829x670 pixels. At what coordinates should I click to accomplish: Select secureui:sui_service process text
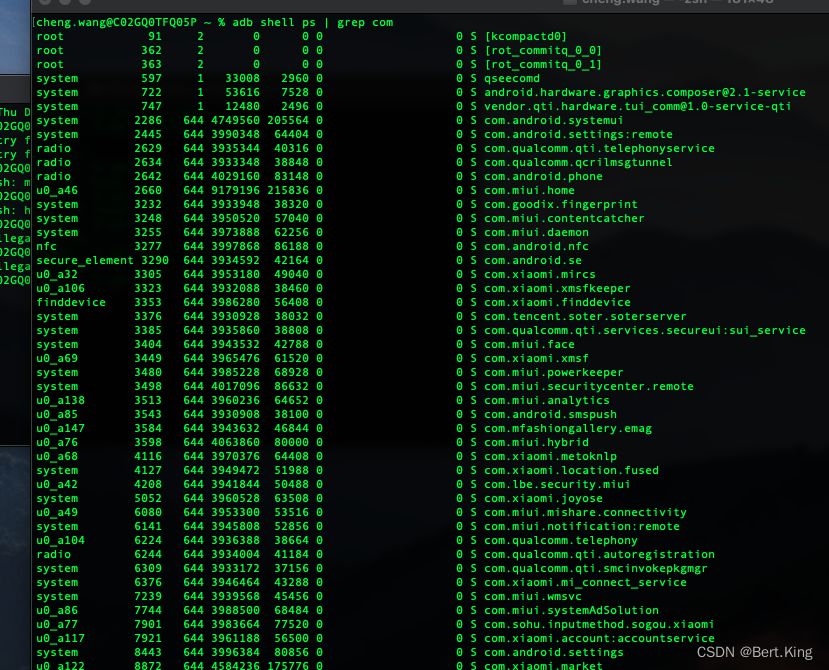[645, 331]
